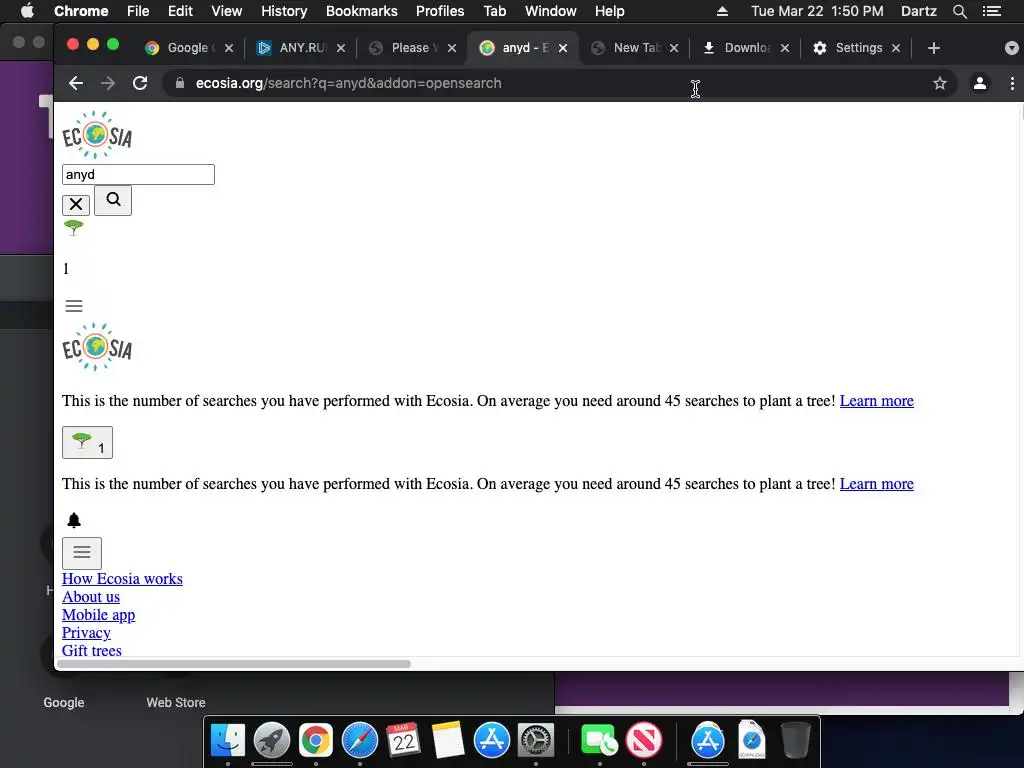Open Launchpad from the Dock
1024x768 pixels.
(x=272, y=740)
